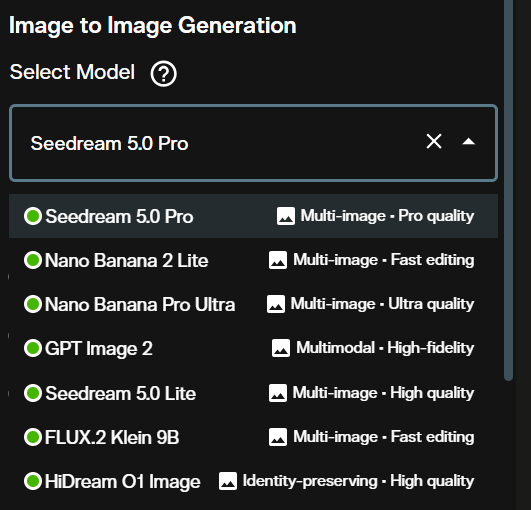This screenshot has width=531, height=510.
Task: Click the 'Multi-image · Ultra quality' text
Action: (382, 304)
